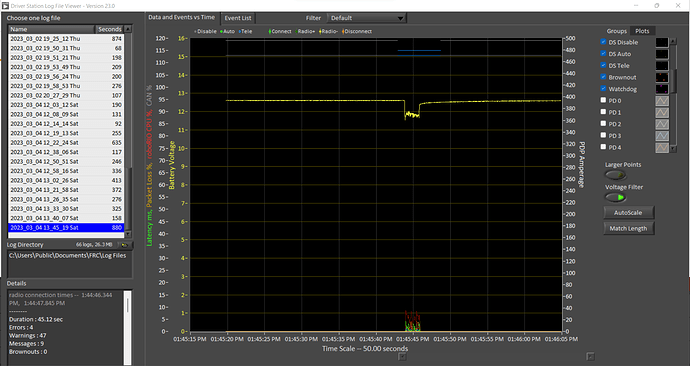
Task: Select log 2023_03_04 12_50_51 Sat
Action: point(66,161)
